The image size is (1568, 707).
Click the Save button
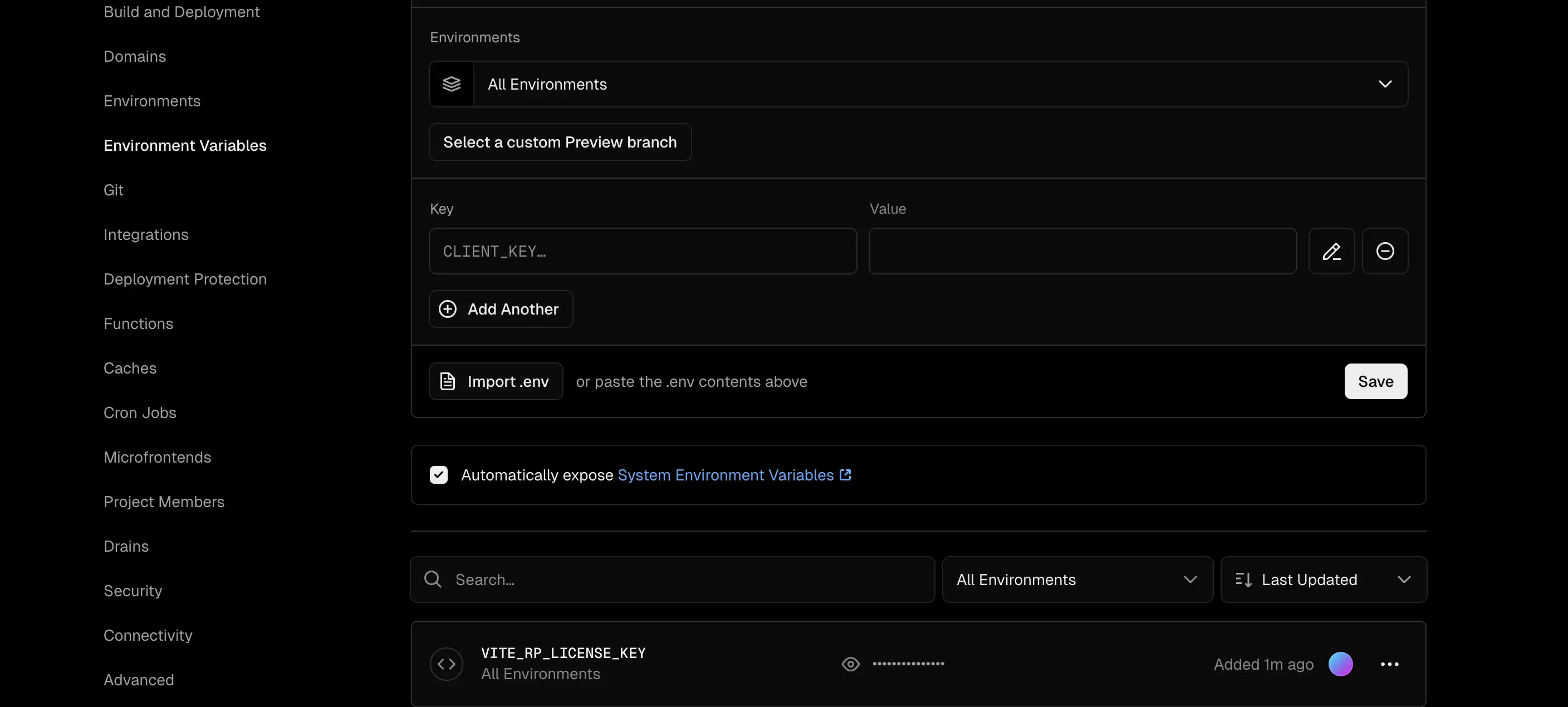tap(1375, 381)
